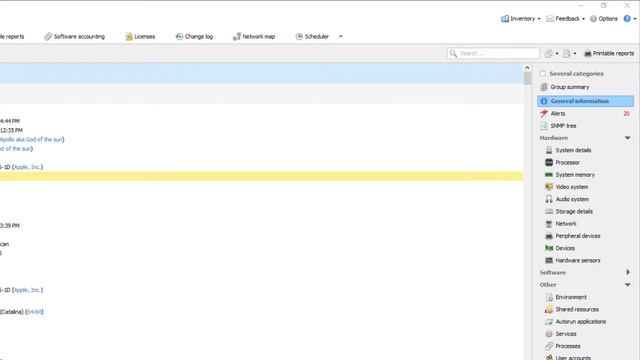This screenshot has height=360, width=640.
Task: Follow the 'Apollo aka God of the sun' link
Action: (31, 140)
